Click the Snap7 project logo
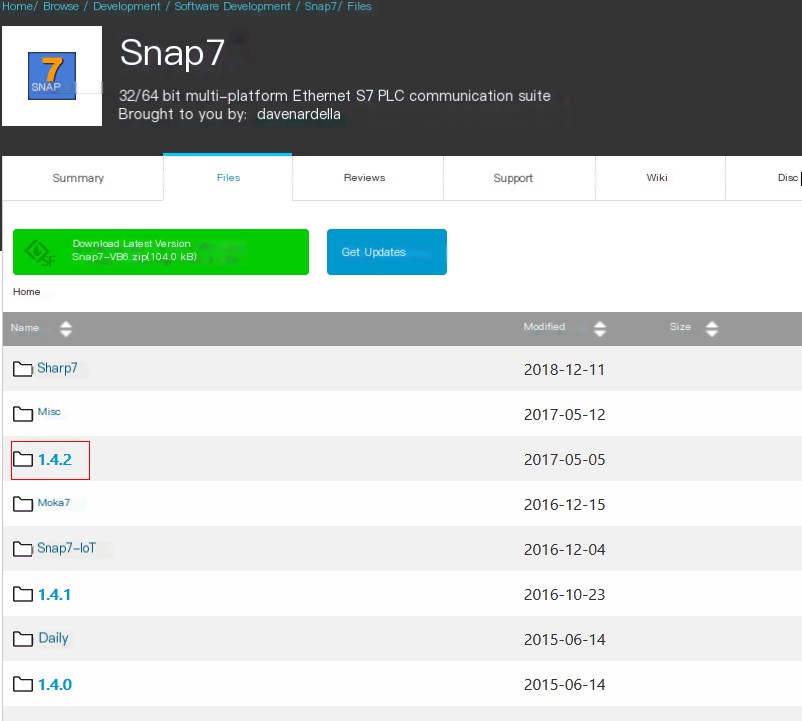This screenshot has width=802, height=721. [52, 76]
